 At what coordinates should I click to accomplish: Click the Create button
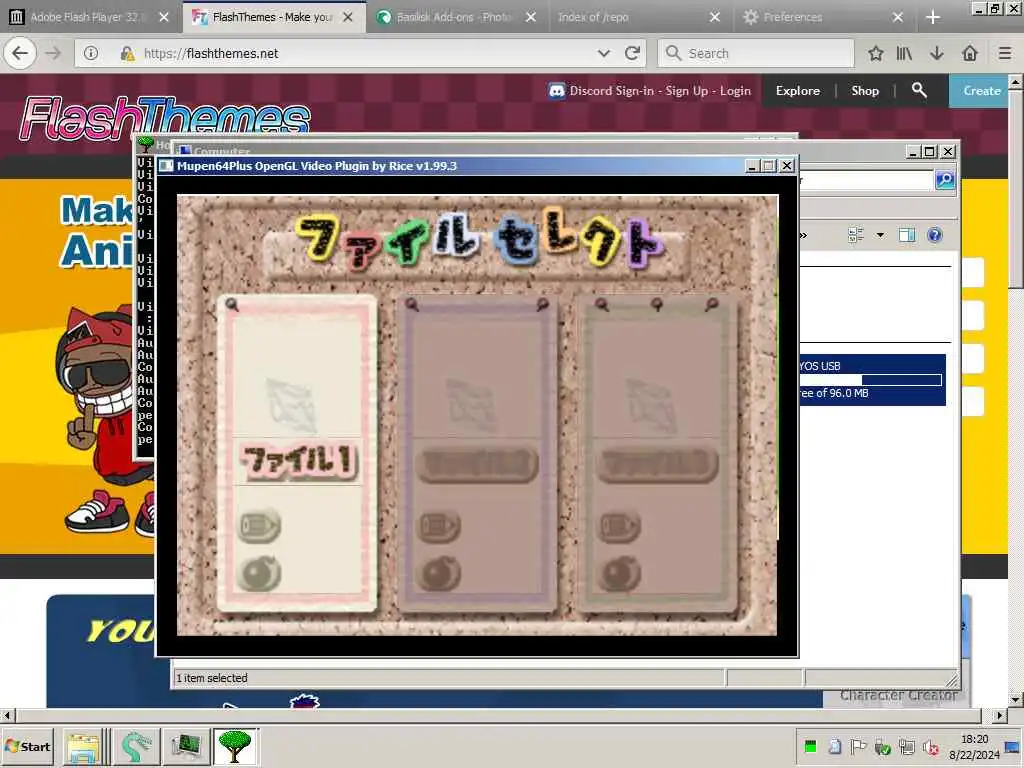pyautogui.click(x=982, y=91)
